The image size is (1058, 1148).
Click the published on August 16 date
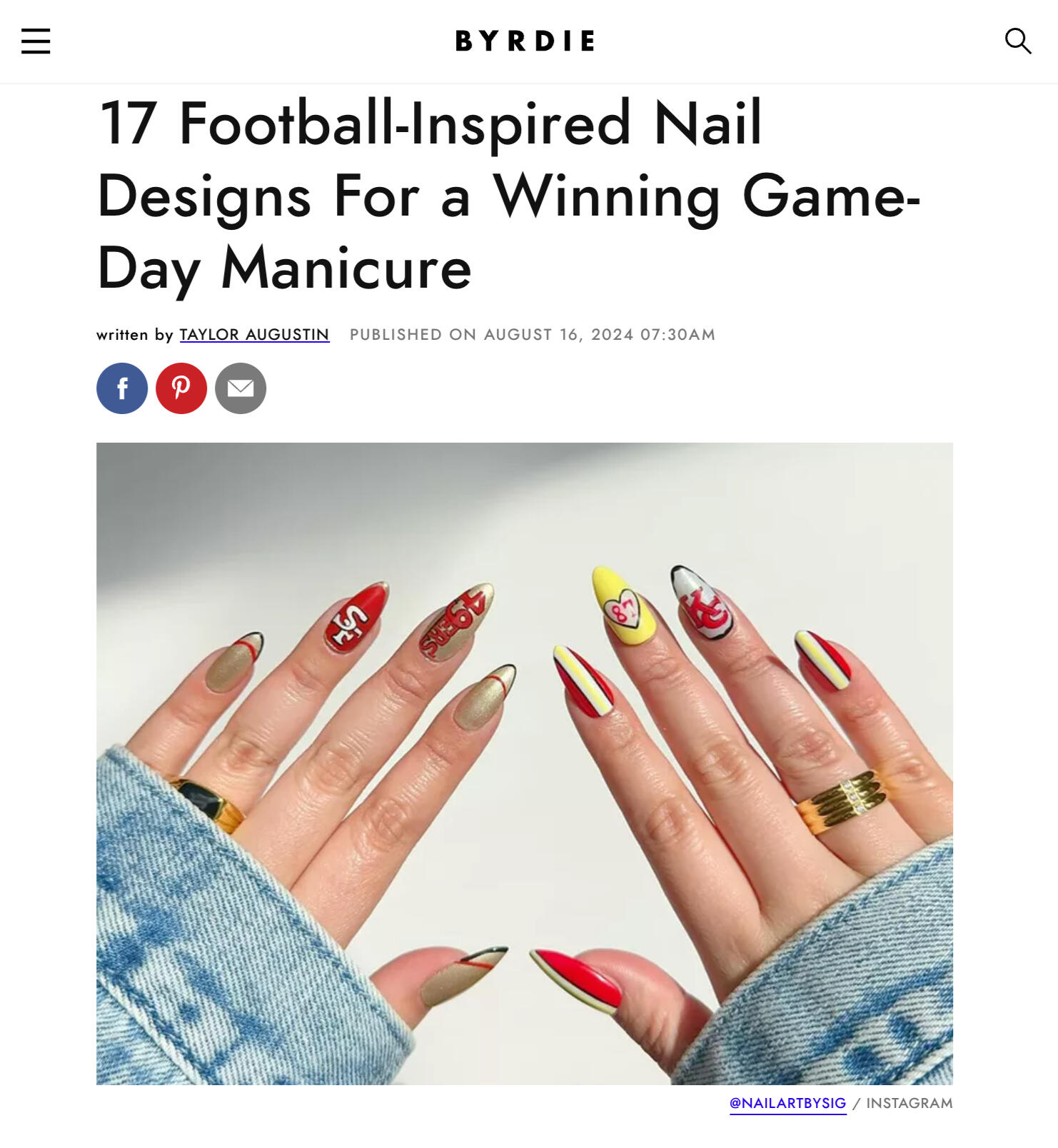pos(532,334)
